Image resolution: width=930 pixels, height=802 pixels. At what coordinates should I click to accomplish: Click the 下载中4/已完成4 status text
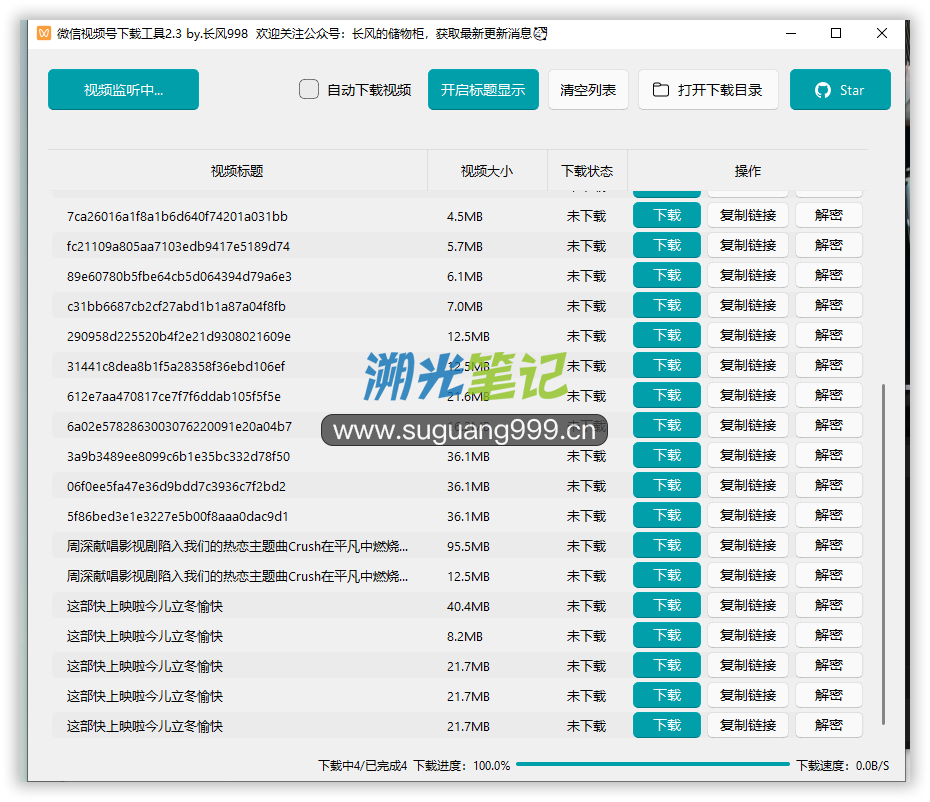362,766
